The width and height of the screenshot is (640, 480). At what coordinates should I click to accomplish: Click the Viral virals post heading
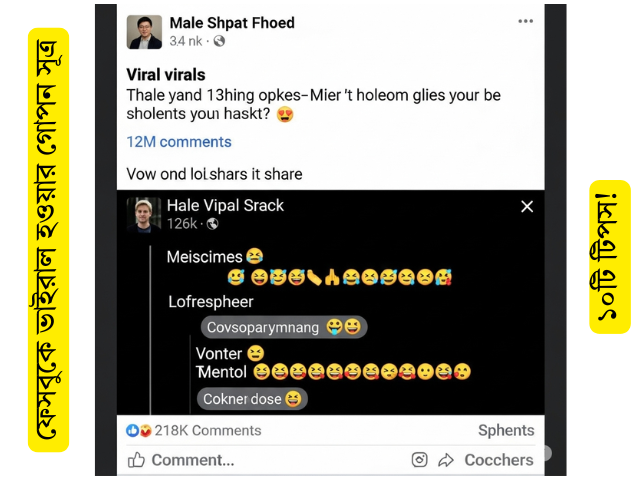(x=166, y=74)
